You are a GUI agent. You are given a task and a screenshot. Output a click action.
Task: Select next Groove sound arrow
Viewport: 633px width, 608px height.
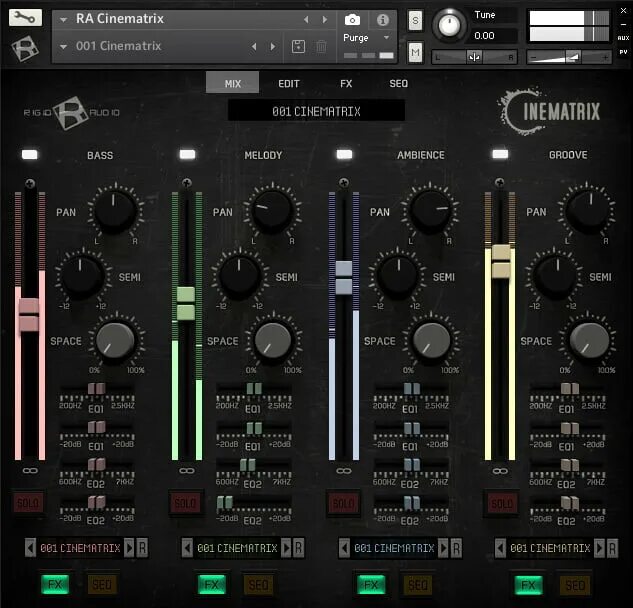pos(599,548)
